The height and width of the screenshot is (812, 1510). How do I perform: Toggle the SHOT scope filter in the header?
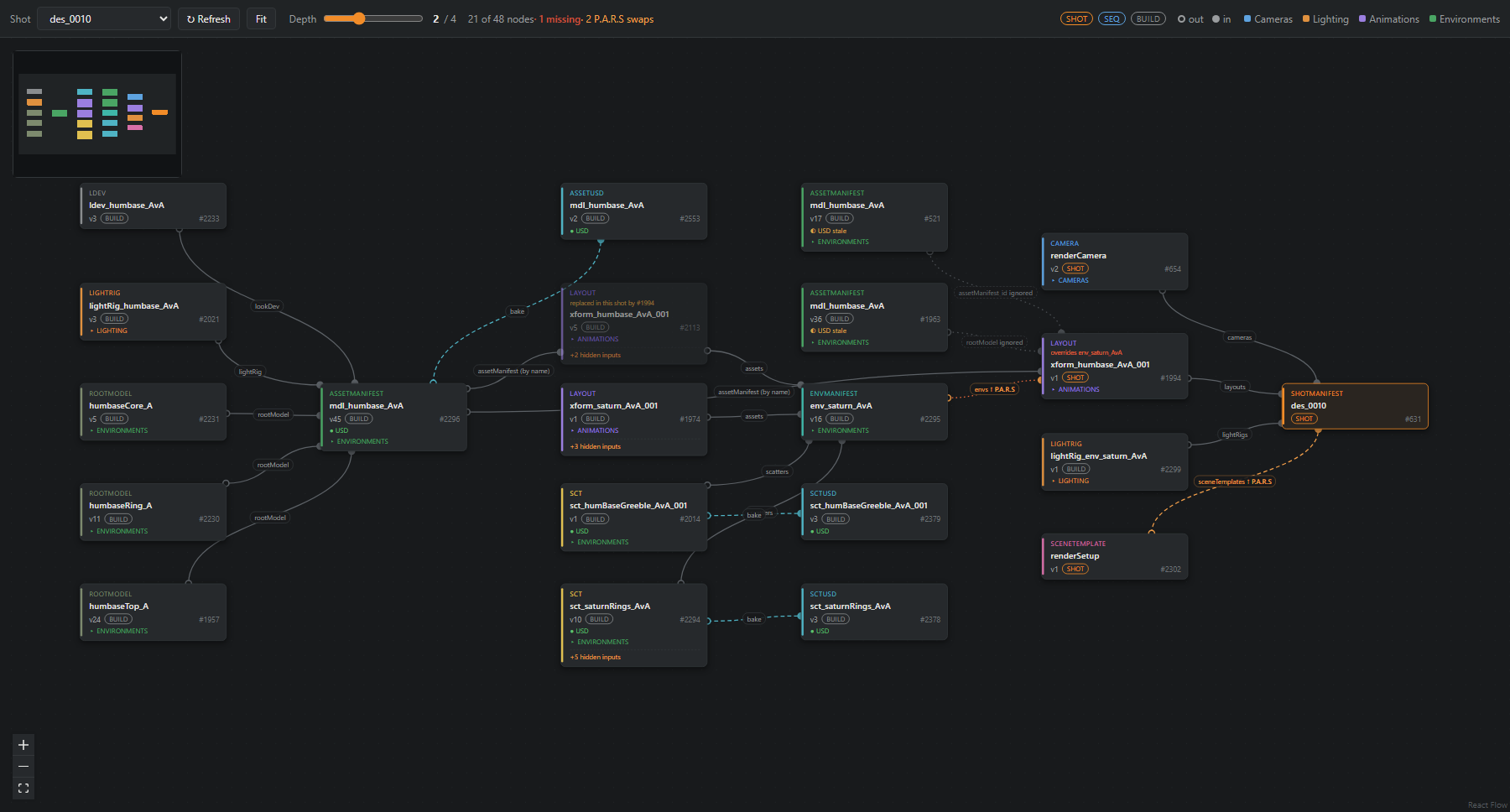click(x=1076, y=19)
